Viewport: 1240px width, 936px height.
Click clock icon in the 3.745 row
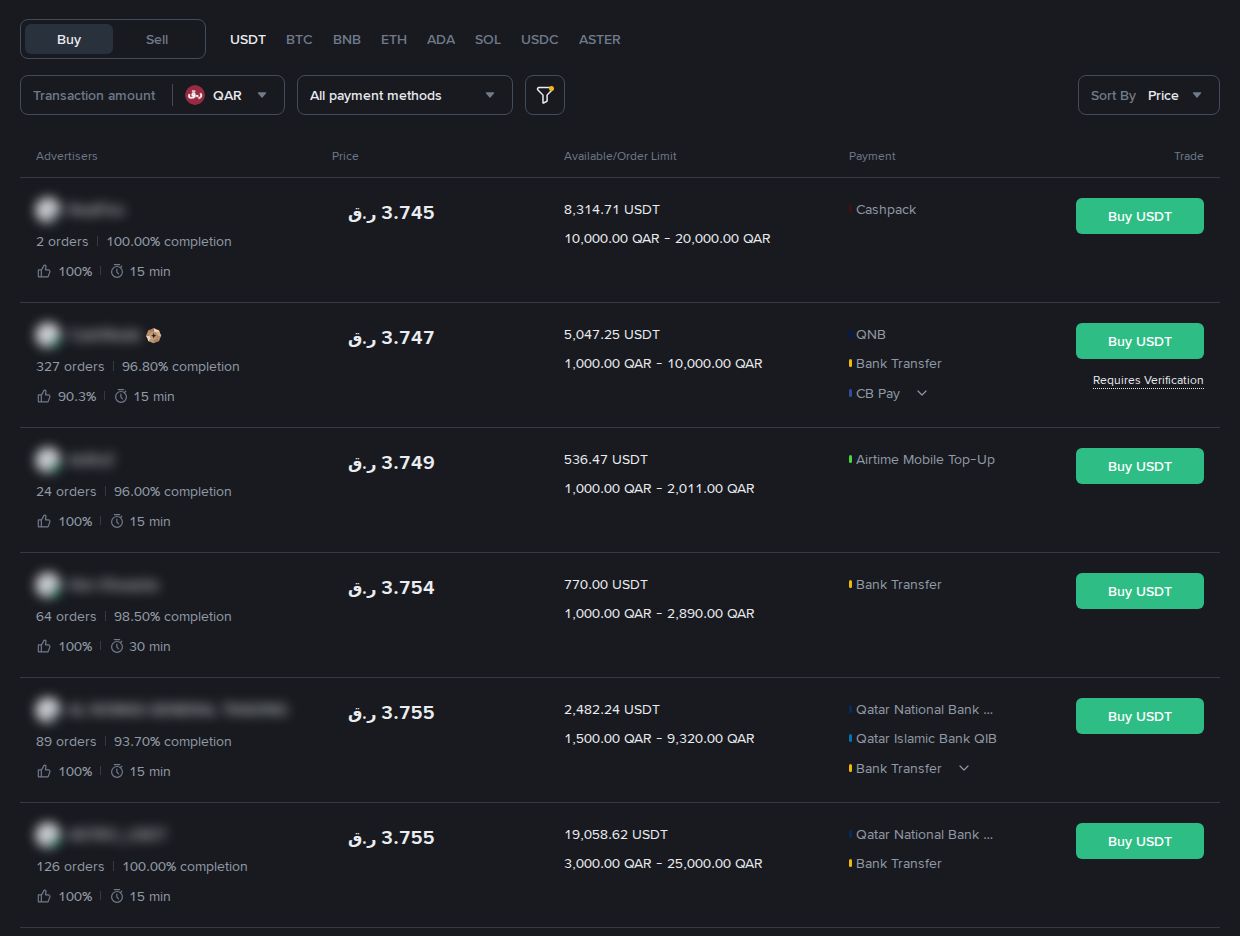tap(117, 271)
